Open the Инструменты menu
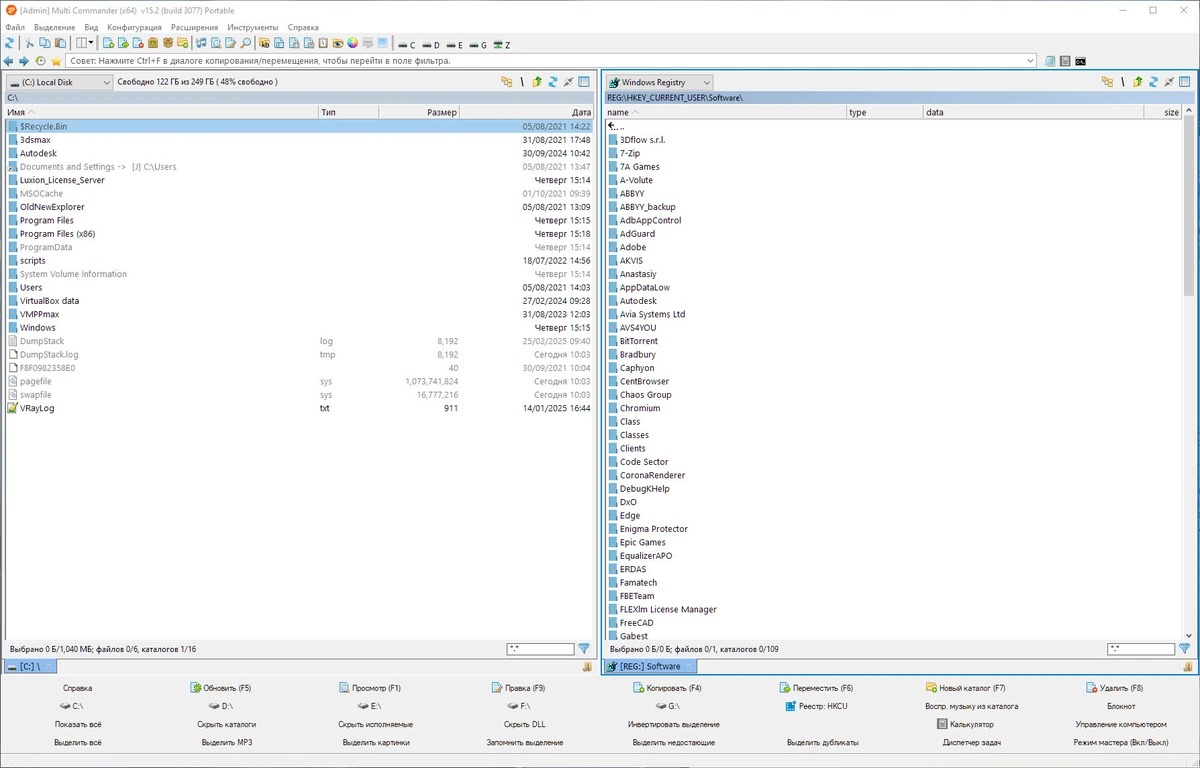Screen dimensions: 1200x768 click(x=253, y=27)
